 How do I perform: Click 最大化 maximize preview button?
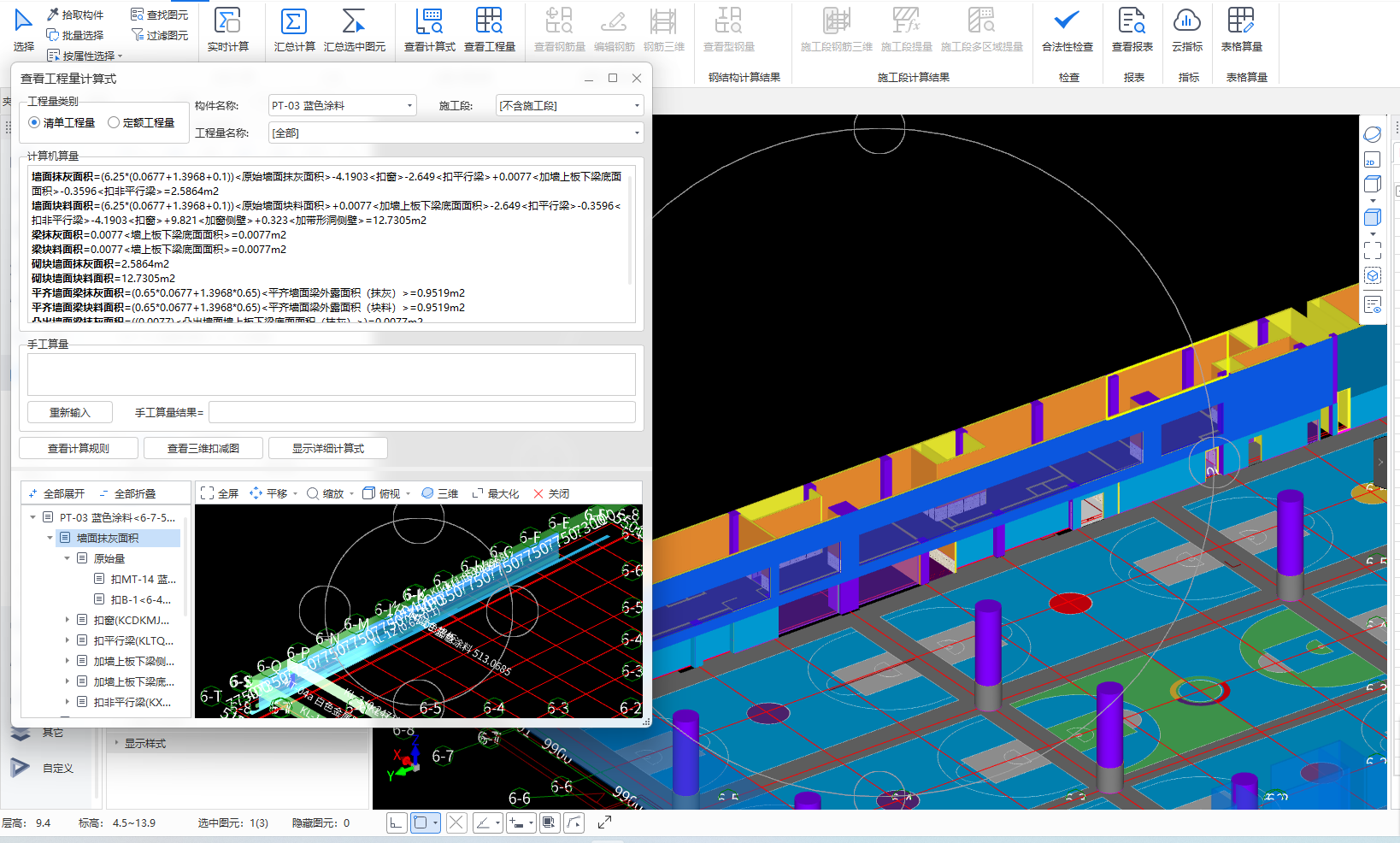[x=496, y=493]
